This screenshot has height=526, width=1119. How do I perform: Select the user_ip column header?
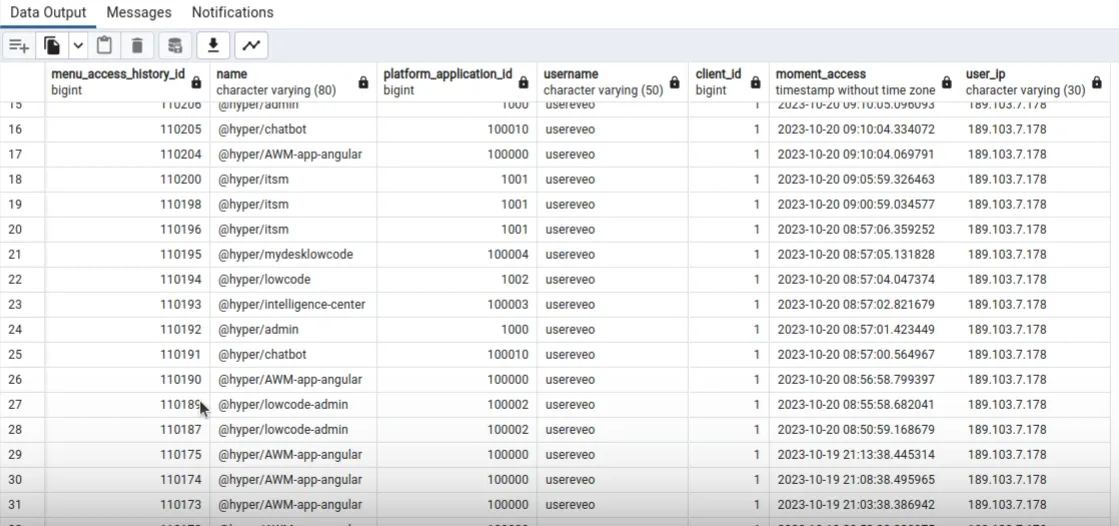(x=1034, y=83)
